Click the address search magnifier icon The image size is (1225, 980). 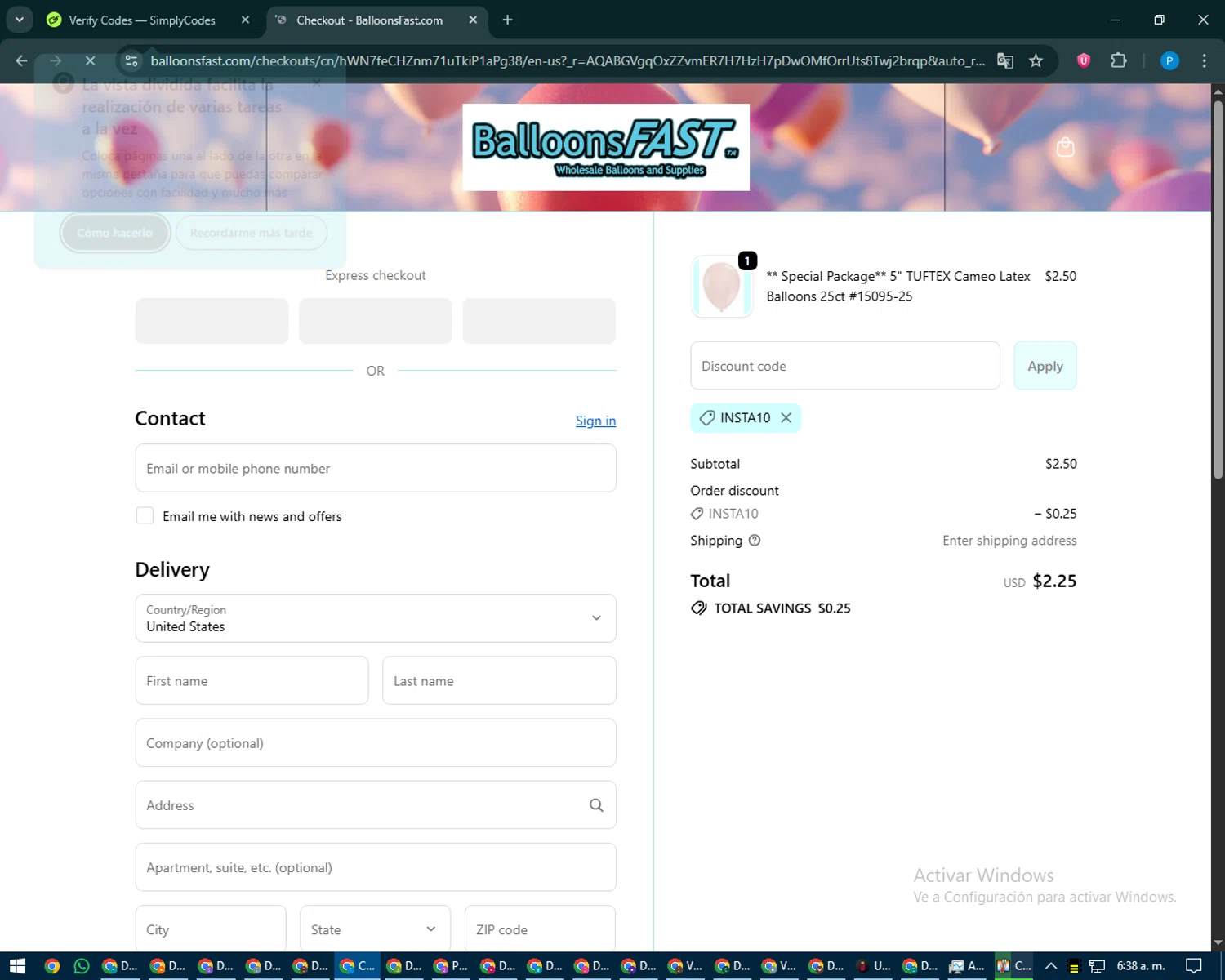596,805
